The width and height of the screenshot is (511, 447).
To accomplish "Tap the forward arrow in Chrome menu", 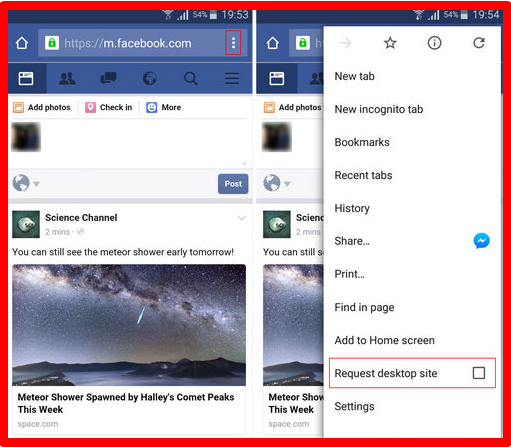I will click(346, 43).
